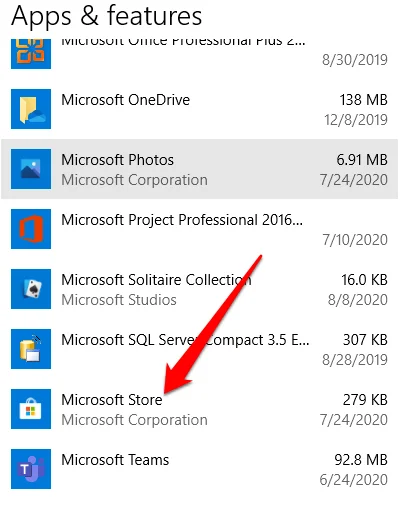
Task: Click the SQL Server Compact icon
Action: (31, 349)
